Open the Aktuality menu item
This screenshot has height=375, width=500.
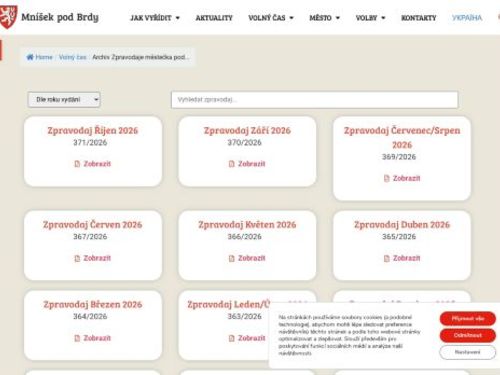coord(214,18)
